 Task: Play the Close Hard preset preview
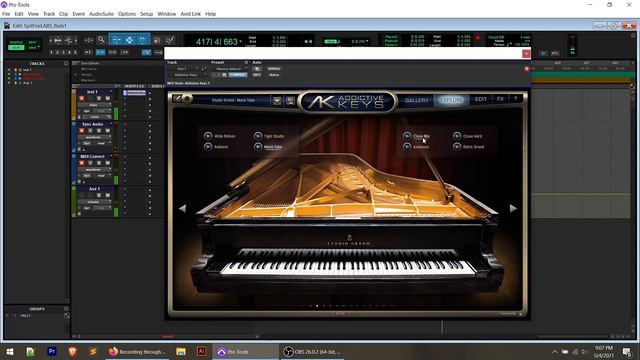click(x=457, y=136)
